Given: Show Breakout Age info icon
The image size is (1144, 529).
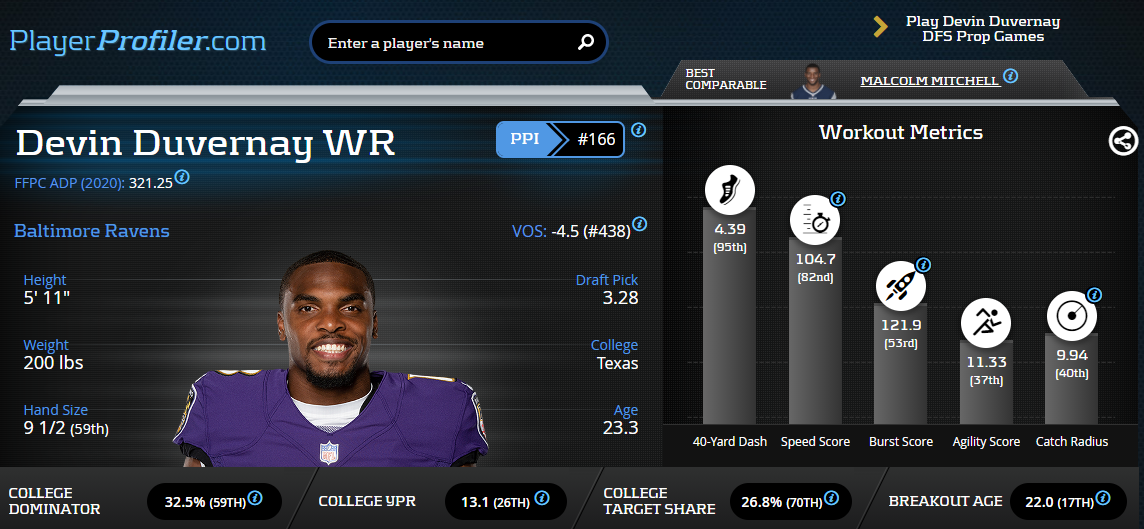Looking at the screenshot, I should pos(1102,498).
